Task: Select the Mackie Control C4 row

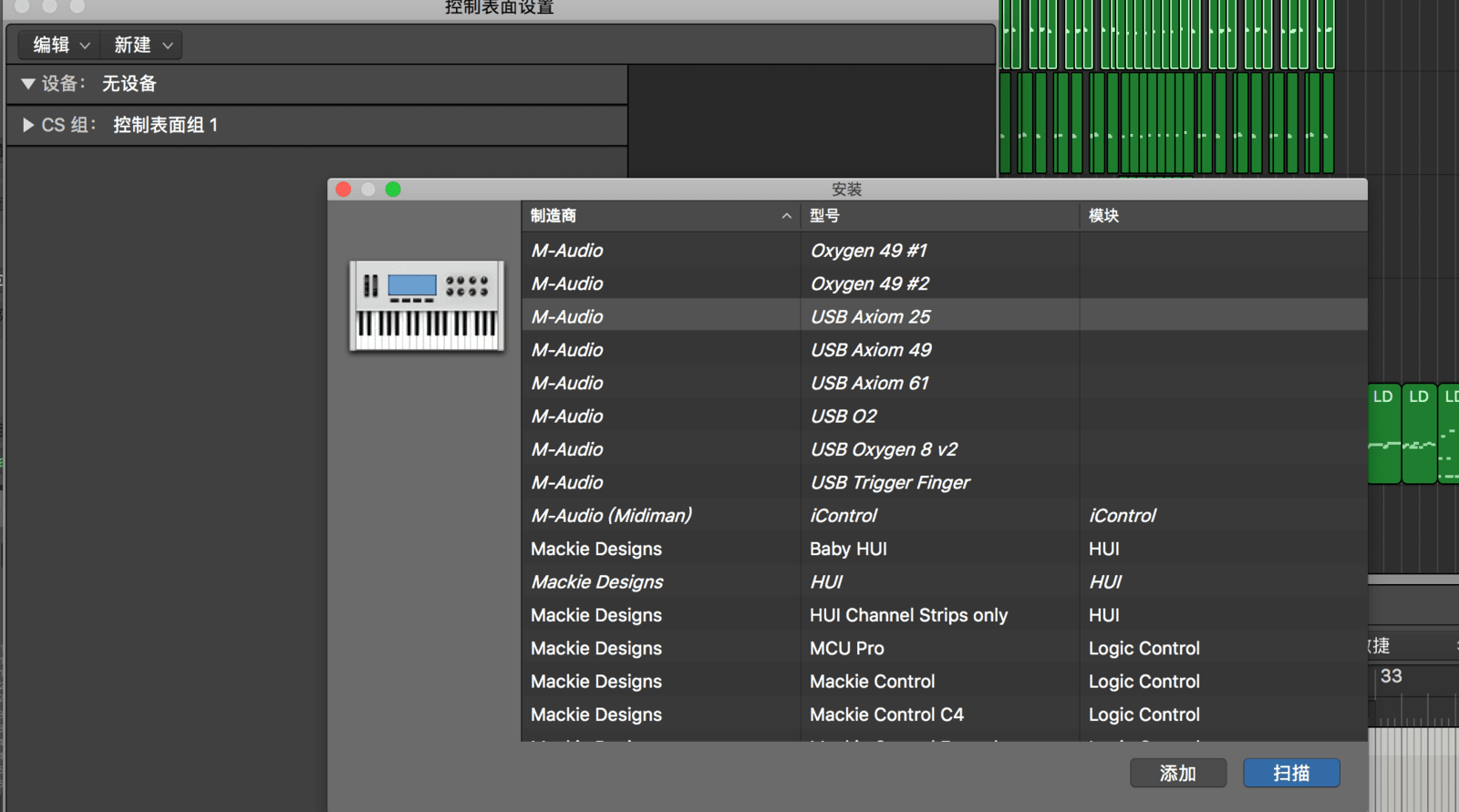Action: coord(944,714)
